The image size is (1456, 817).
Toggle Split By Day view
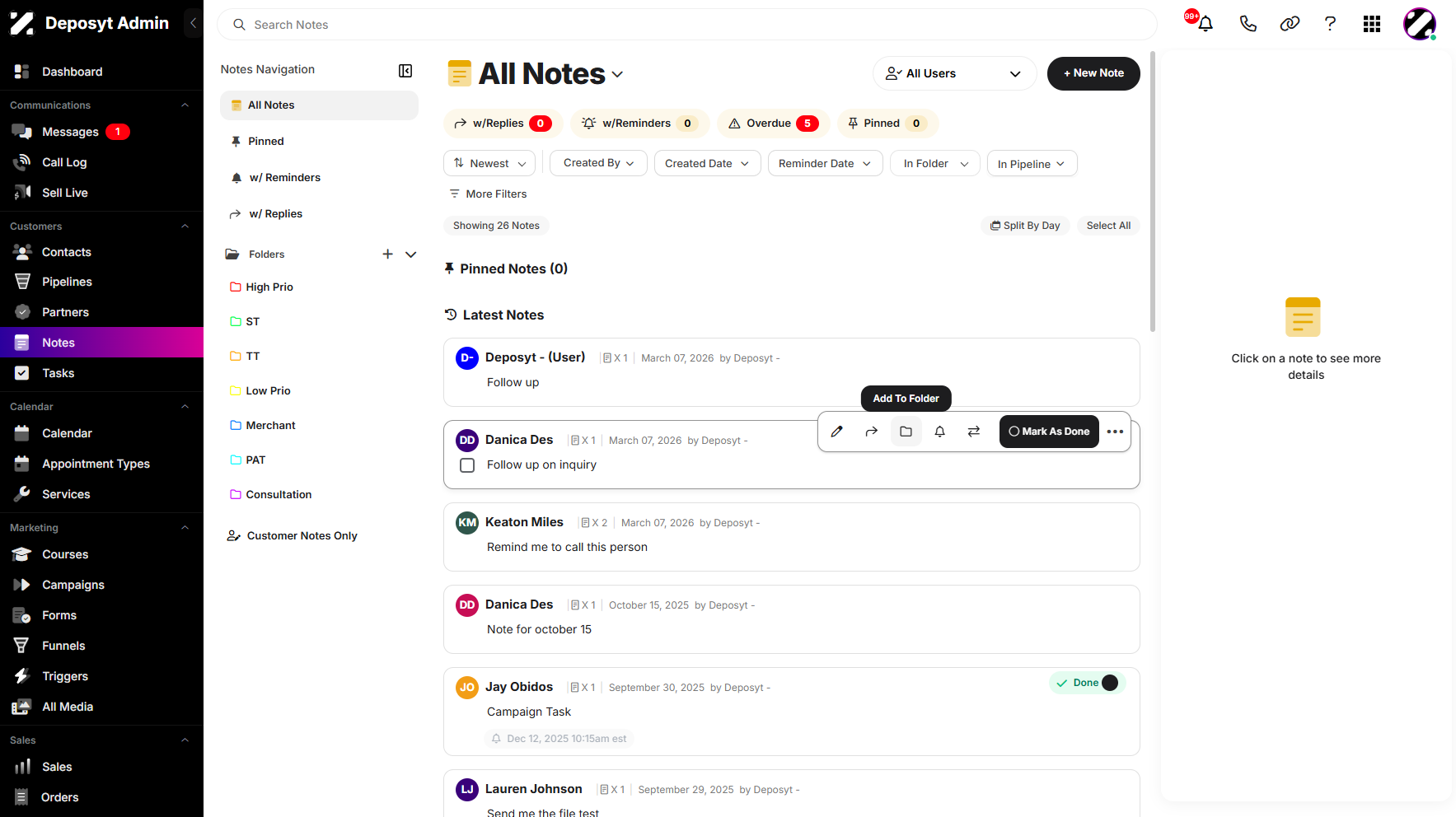(1026, 226)
